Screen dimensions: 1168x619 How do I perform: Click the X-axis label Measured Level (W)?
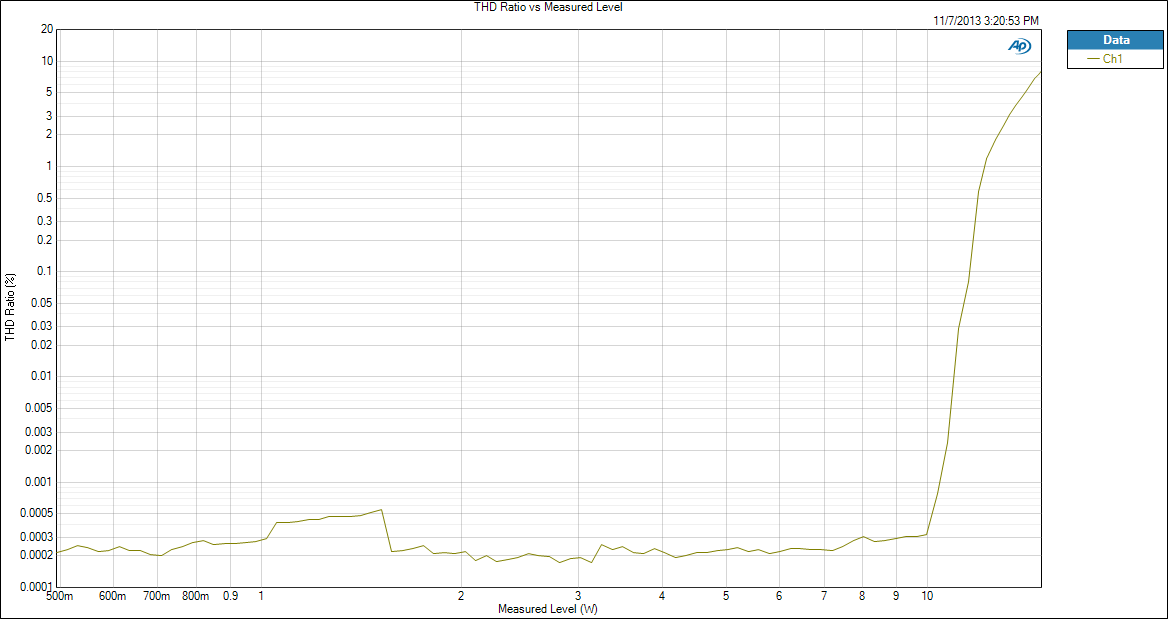[x=548, y=609]
